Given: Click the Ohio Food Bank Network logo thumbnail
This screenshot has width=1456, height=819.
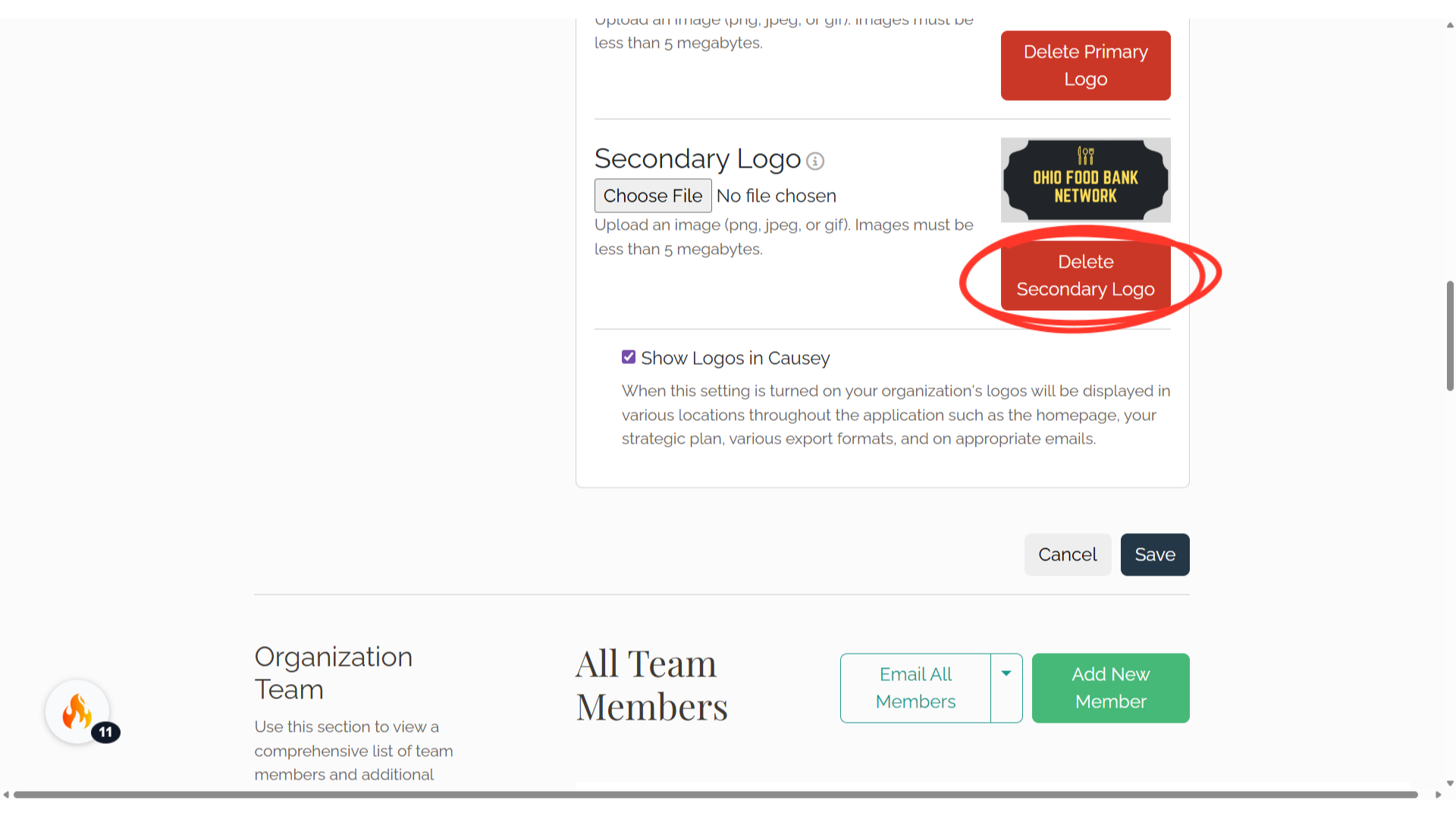Looking at the screenshot, I should (1085, 180).
